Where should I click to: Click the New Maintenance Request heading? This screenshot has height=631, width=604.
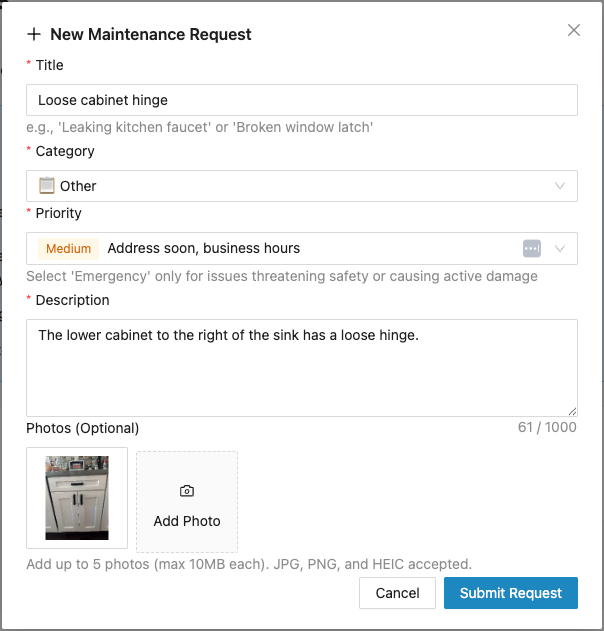(x=151, y=34)
